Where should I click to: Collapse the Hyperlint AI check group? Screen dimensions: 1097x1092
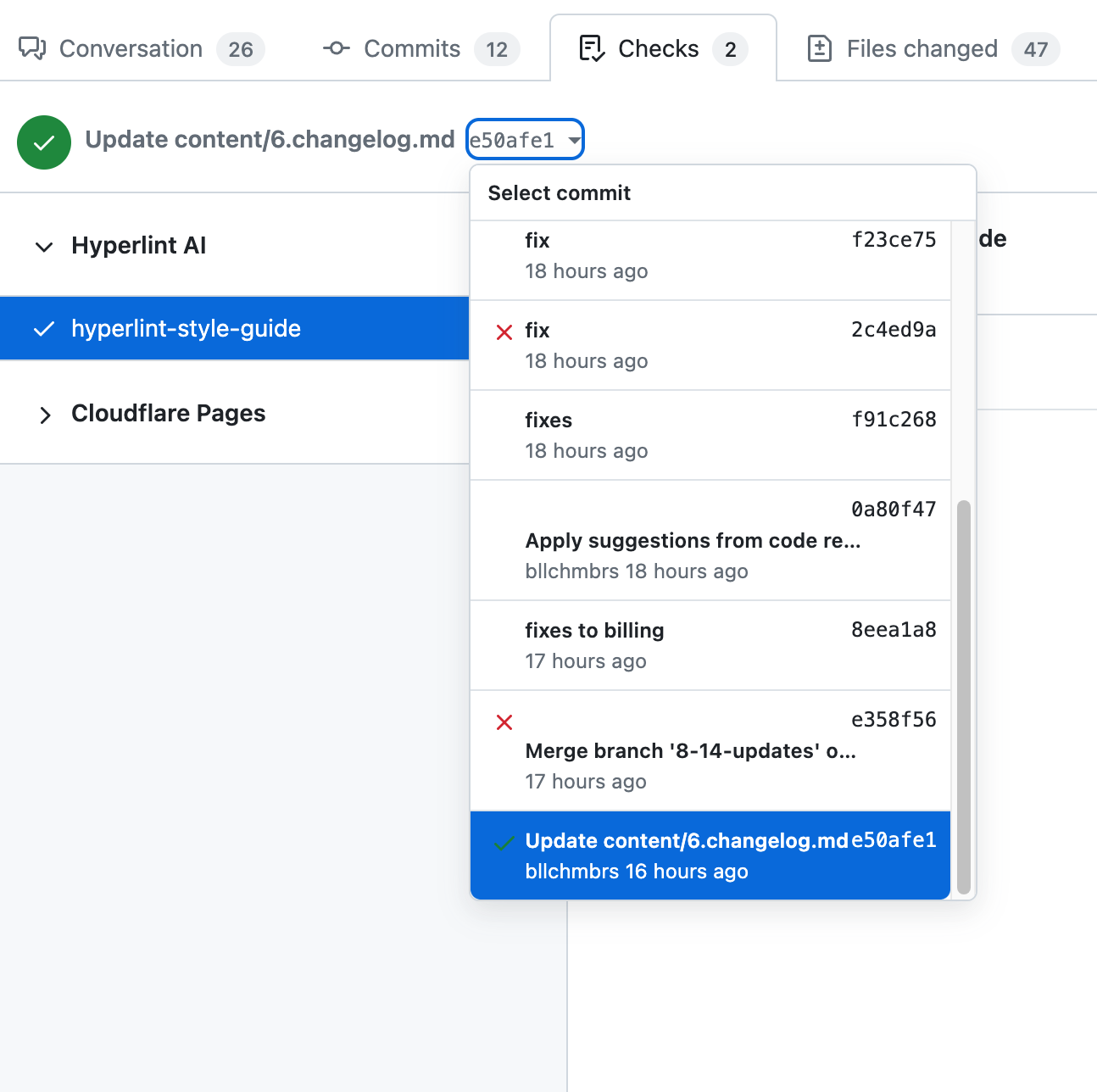click(44, 247)
